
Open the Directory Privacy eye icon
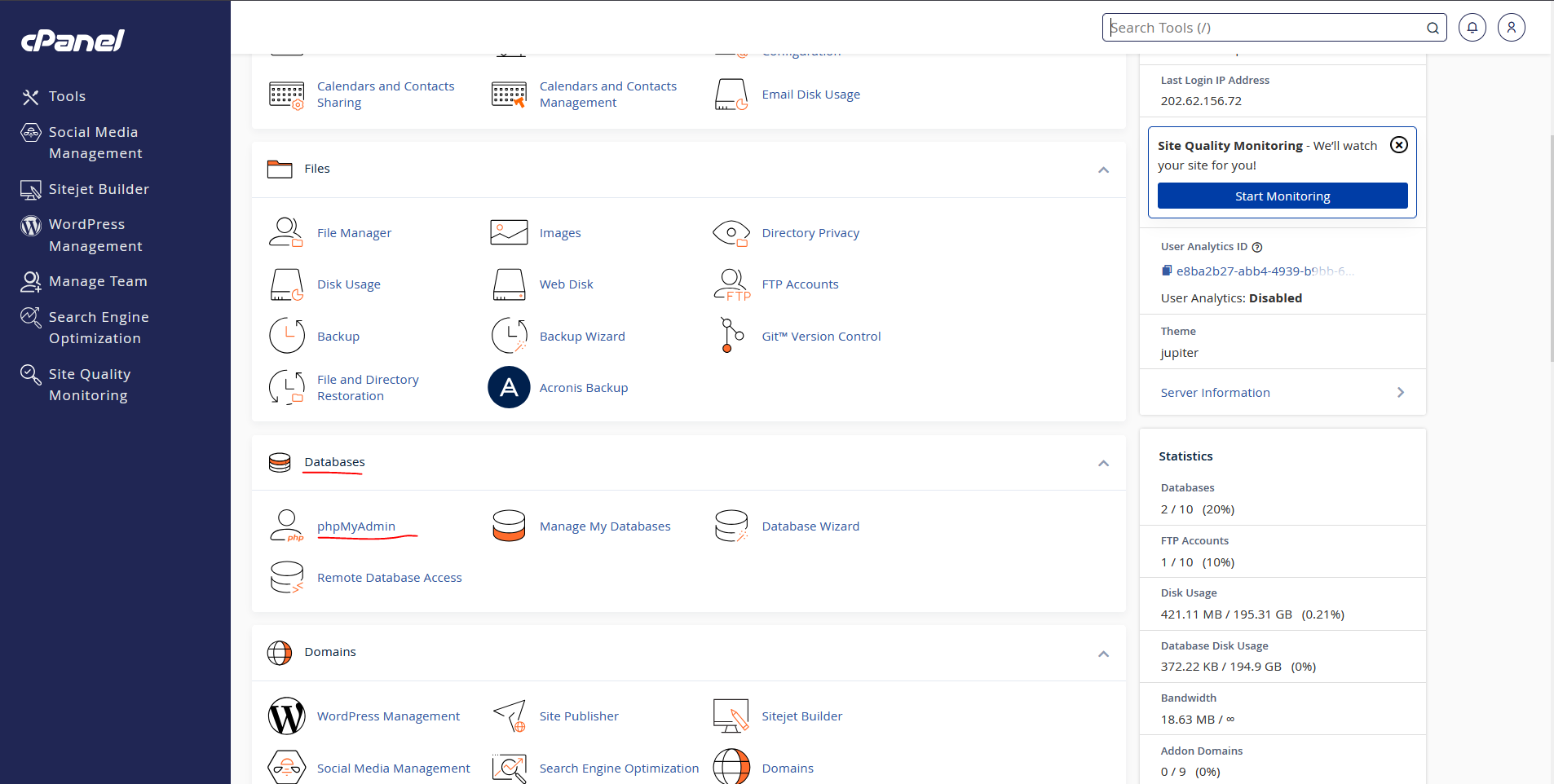[x=731, y=233]
